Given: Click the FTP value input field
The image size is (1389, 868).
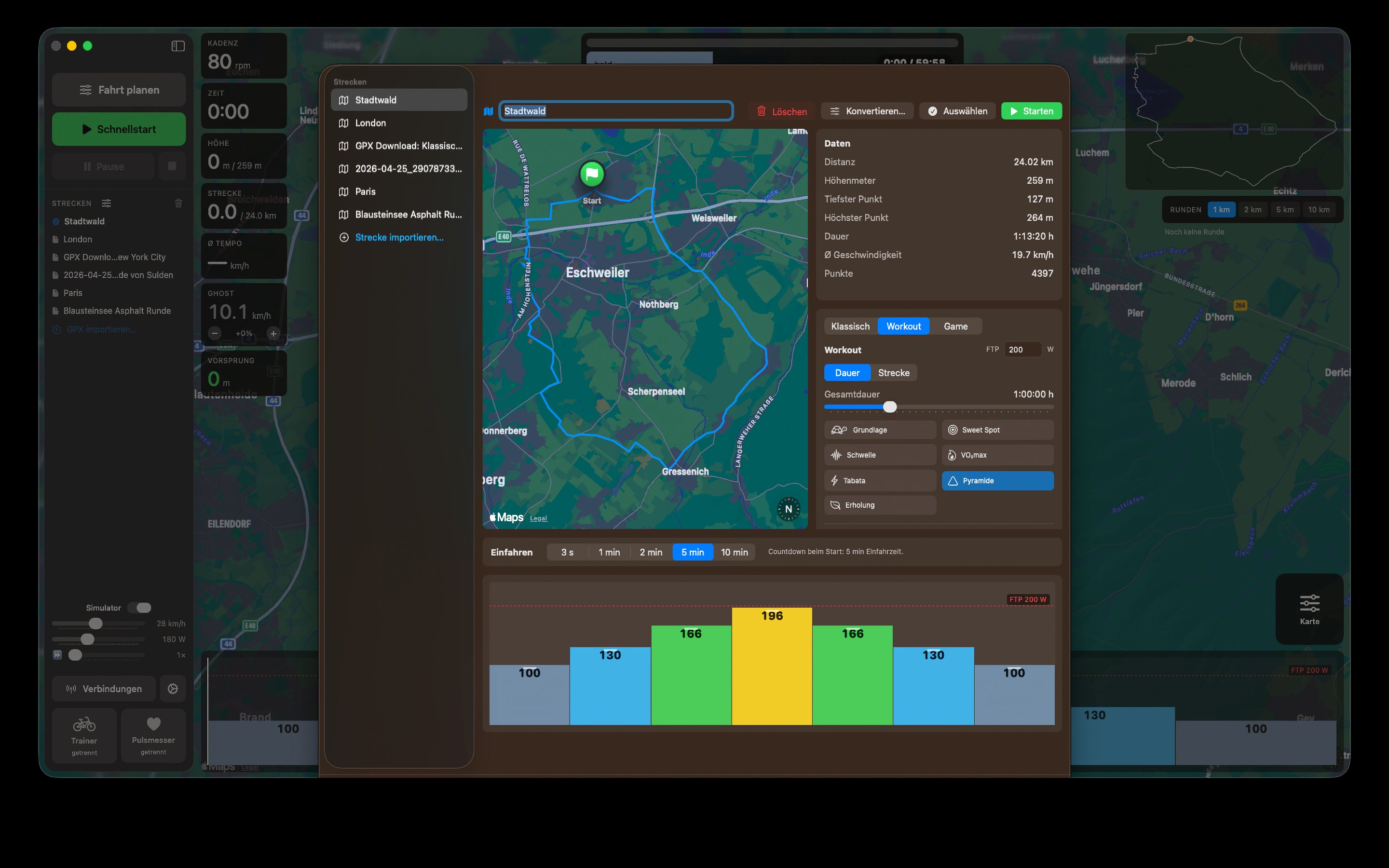Looking at the screenshot, I should 1023,350.
